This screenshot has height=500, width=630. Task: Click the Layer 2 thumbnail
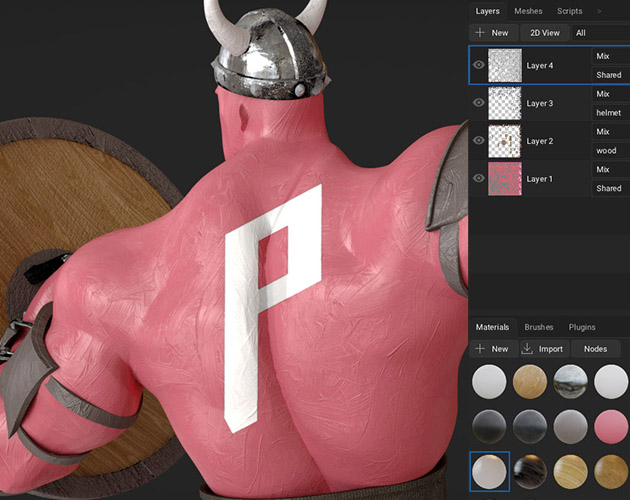tap(505, 141)
